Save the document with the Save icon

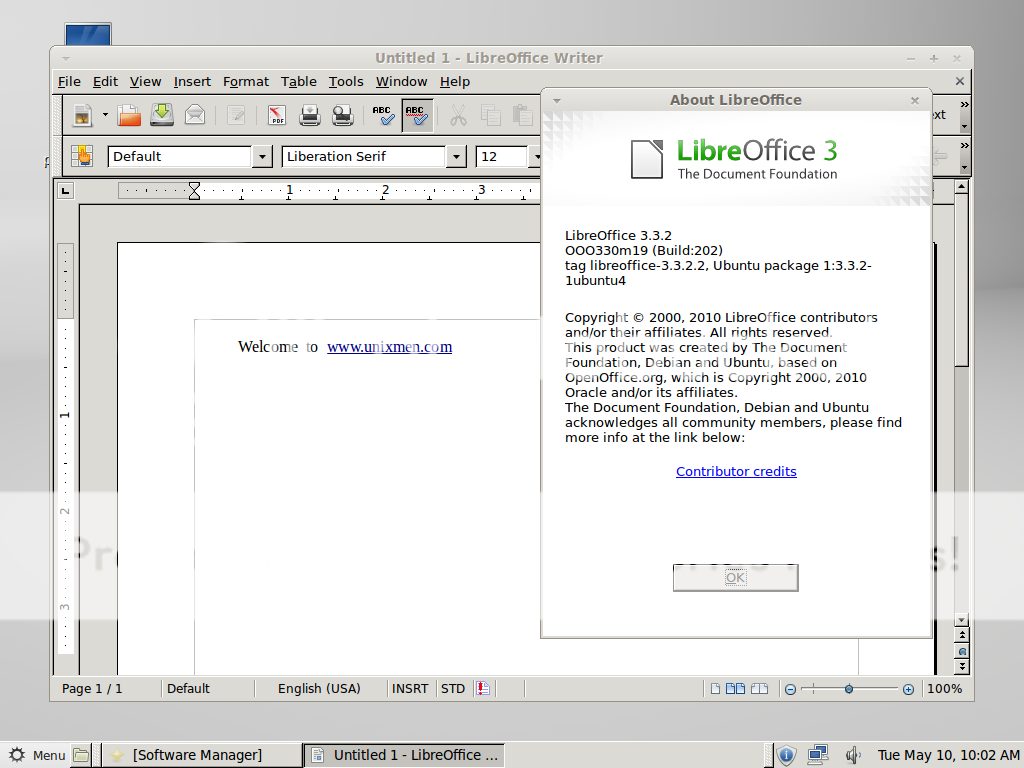tap(162, 116)
